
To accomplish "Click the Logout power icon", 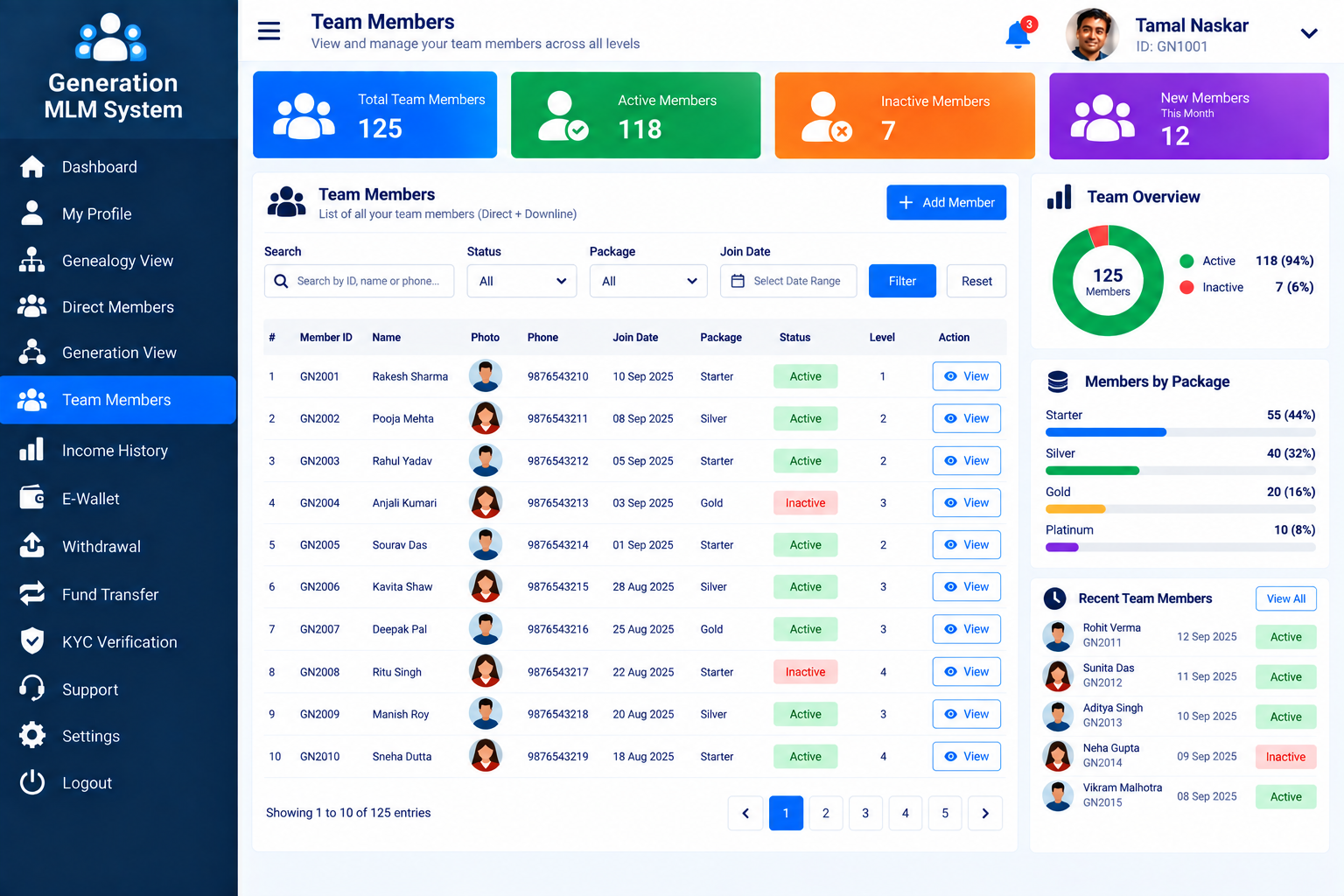I will pyautogui.click(x=32, y=782).
